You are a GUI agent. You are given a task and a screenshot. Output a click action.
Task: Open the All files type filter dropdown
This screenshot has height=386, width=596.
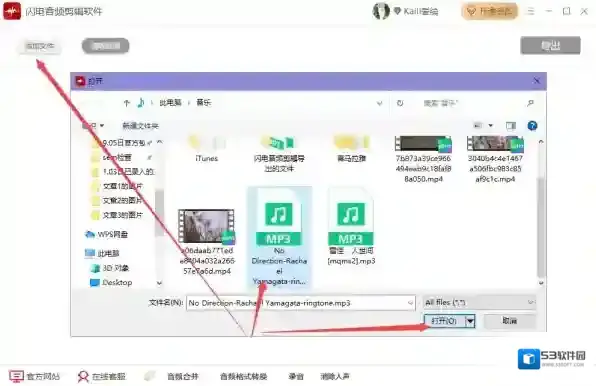click(479, 302)
